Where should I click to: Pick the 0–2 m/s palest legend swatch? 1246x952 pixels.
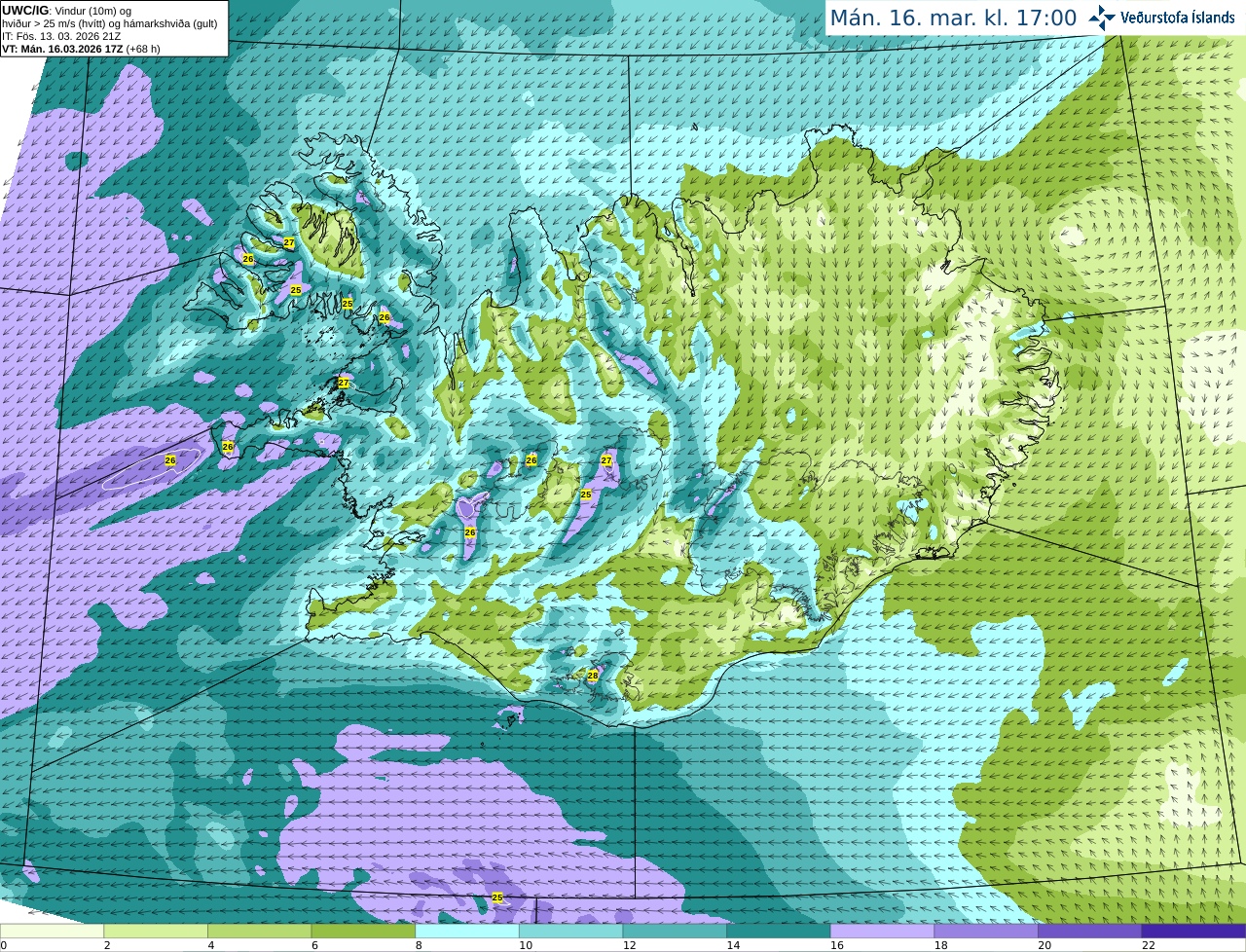pos(52,931)
